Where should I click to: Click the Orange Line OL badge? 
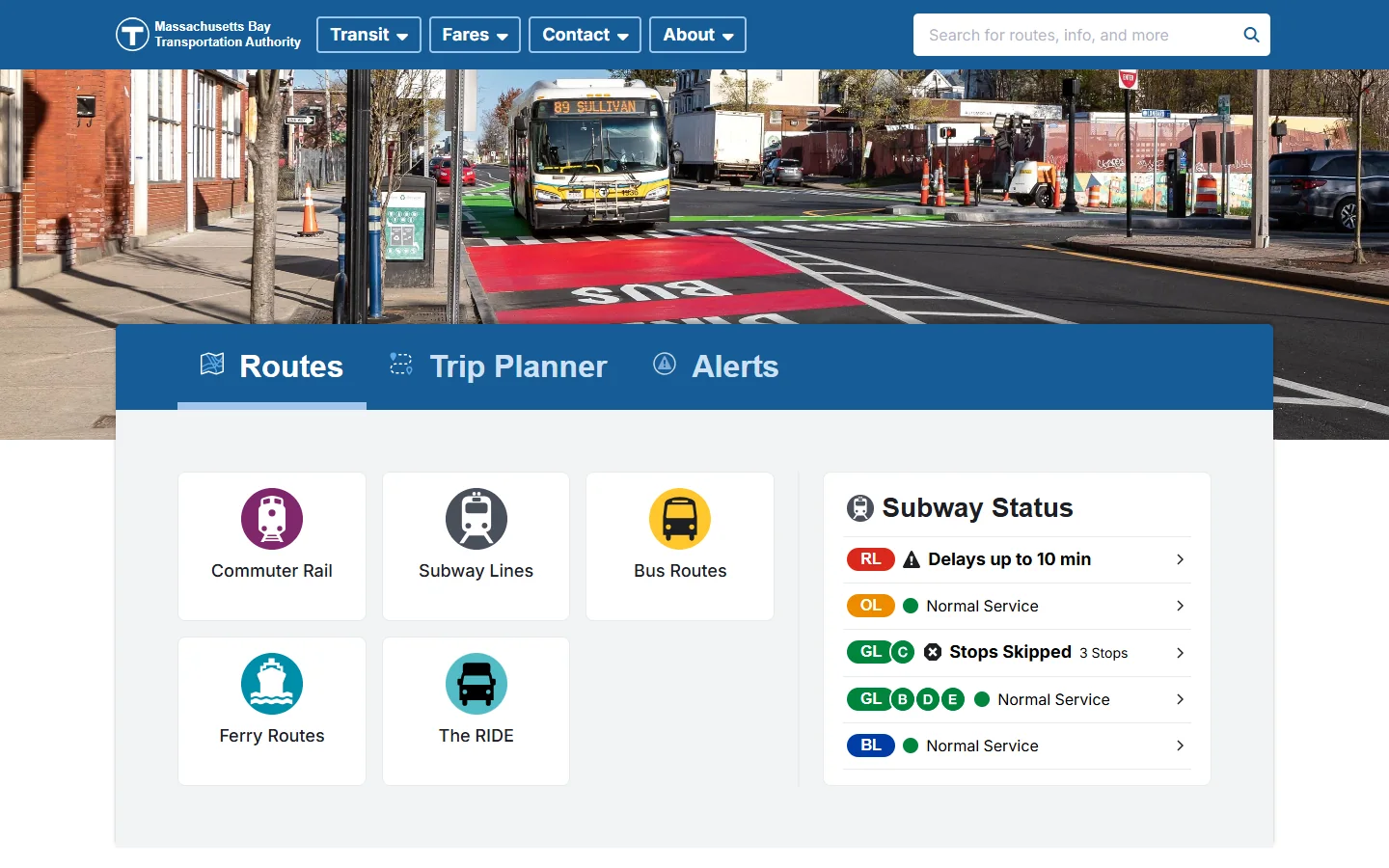click(871, 606)
